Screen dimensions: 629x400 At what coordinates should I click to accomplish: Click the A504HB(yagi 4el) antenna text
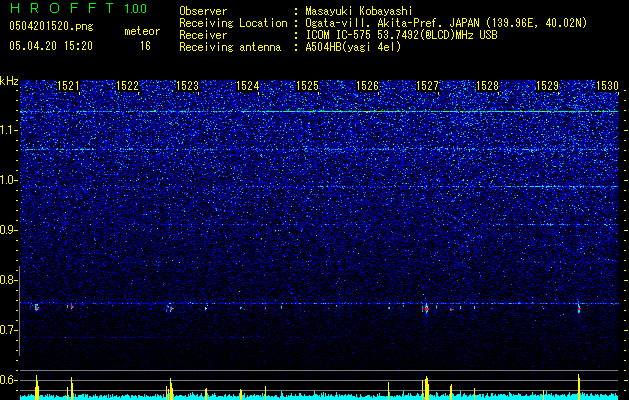(x=353, y=47)
